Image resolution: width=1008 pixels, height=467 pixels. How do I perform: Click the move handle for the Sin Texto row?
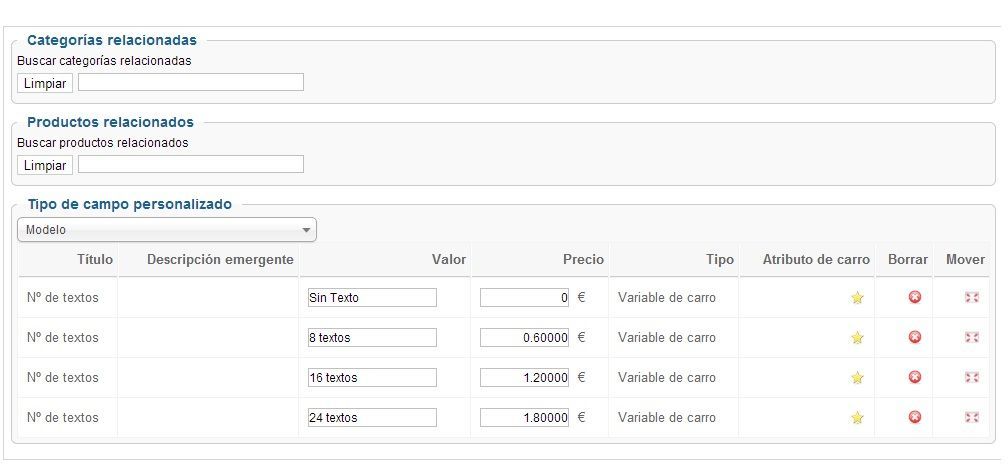coord(971,297)
